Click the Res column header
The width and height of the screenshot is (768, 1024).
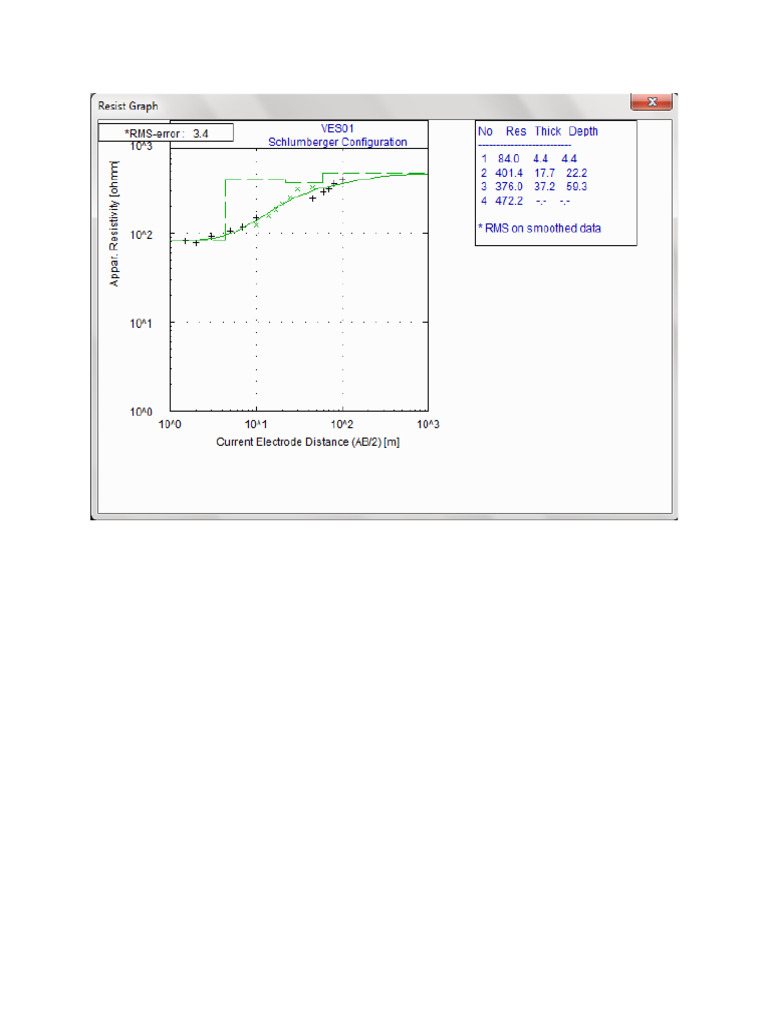(x=516, y=131)
